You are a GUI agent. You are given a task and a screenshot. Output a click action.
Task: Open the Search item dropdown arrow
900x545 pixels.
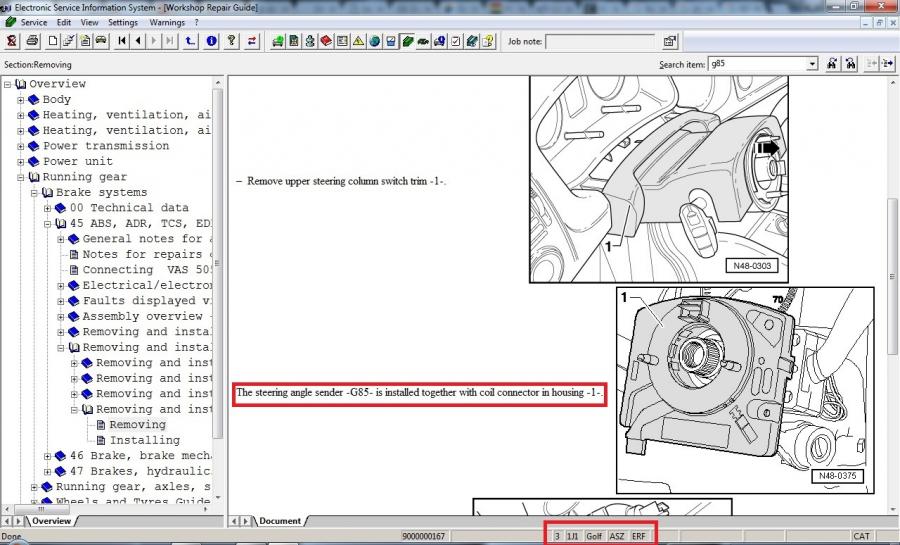pyautogui.click(x=811, y=64)
